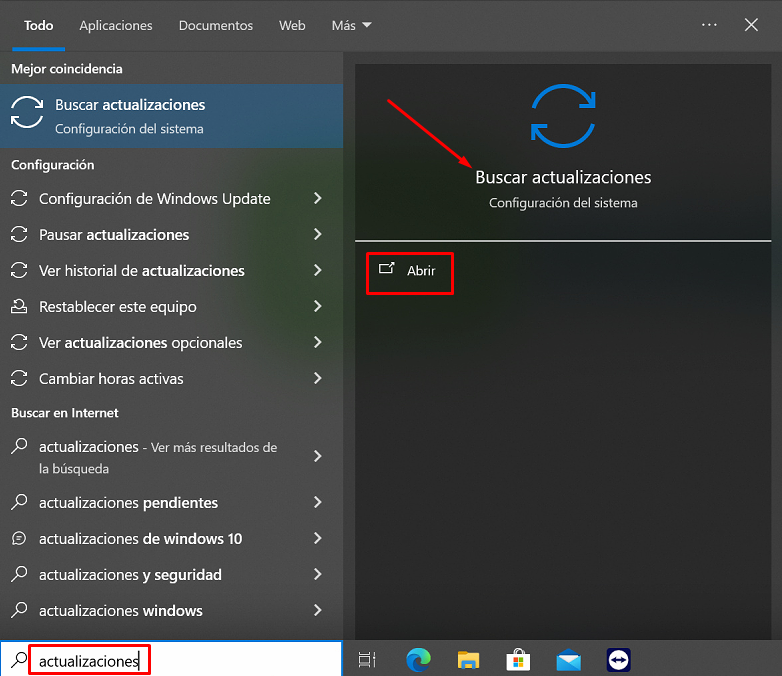Click the open-window icon beside Abrir
The height and width of the screenshot is (676, 782).
tap(387, 269)
